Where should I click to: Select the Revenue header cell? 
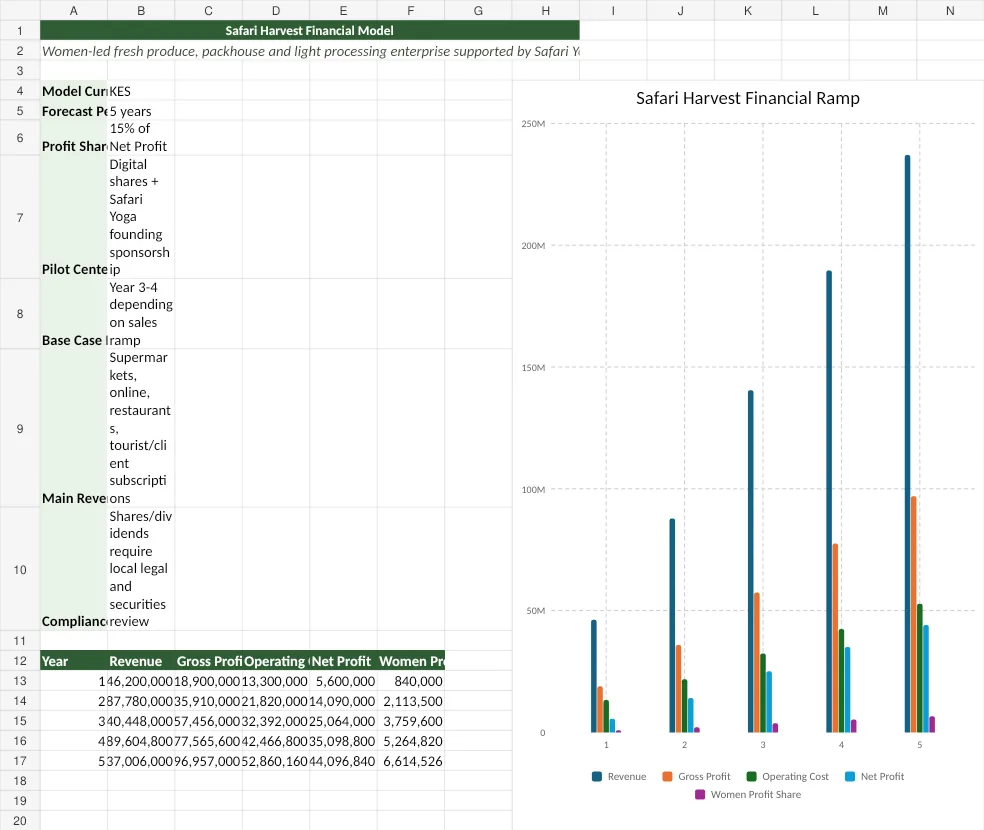click(x=141, y=661)
